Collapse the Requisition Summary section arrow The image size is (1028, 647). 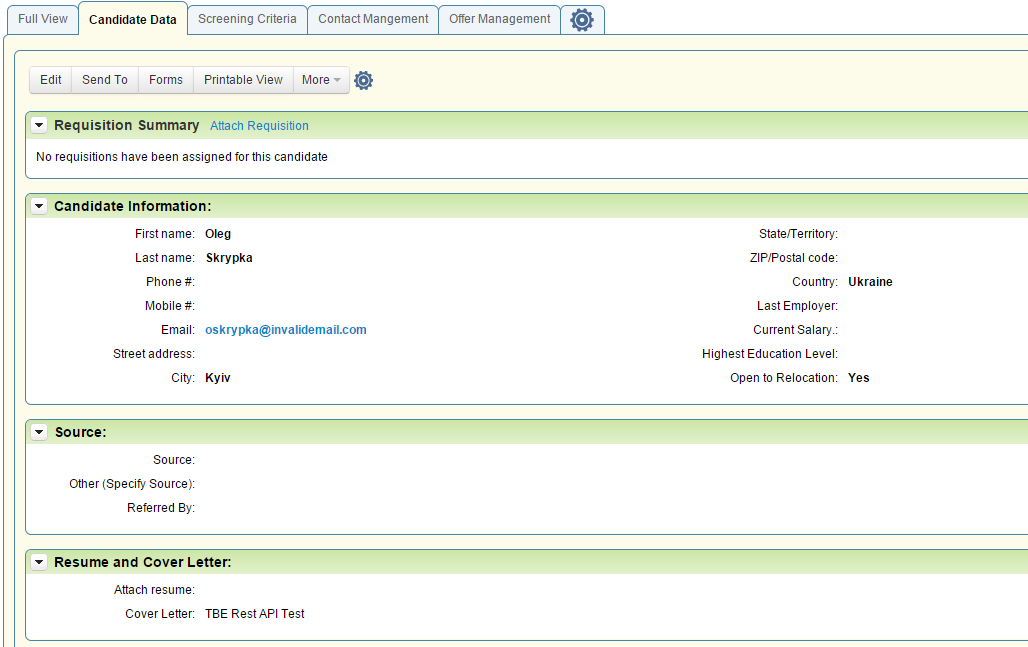pos(38,125)
